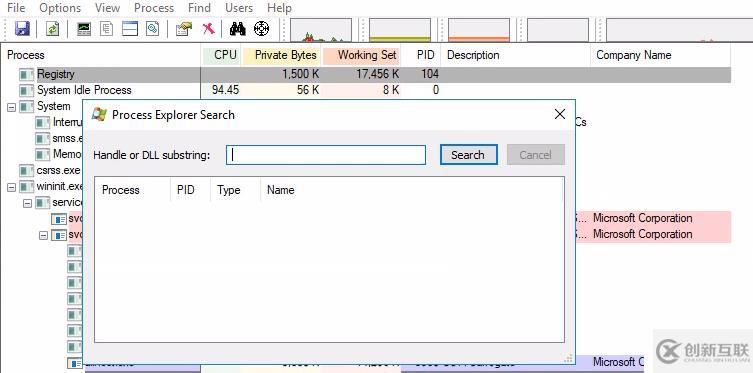Click the Search button in the dialog
Viewport: 753px width, 373px height.
tap(468, 155)
